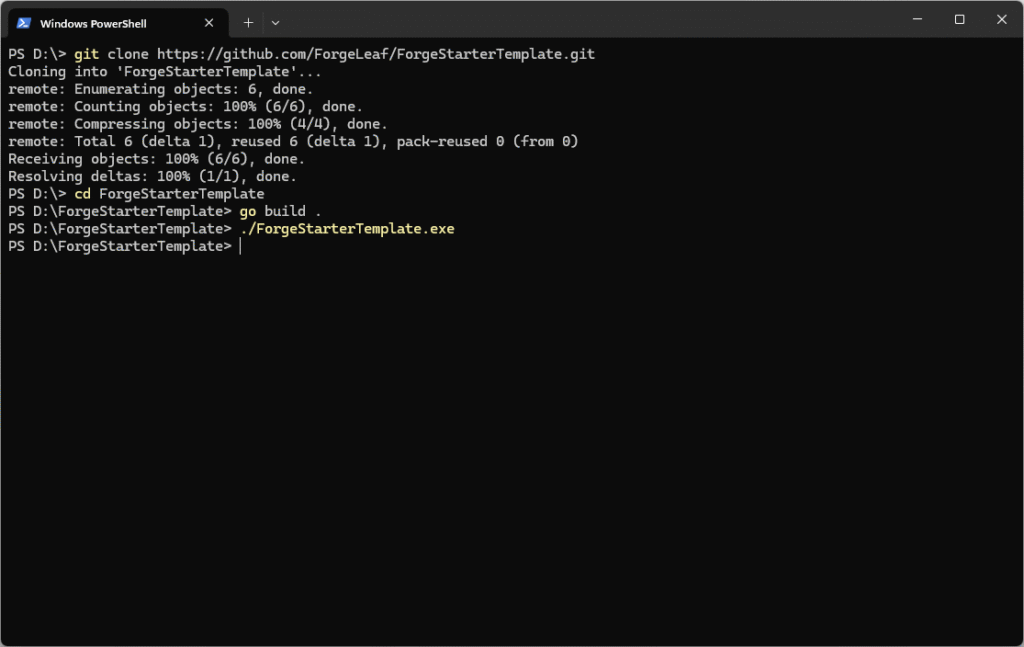Select the ./ForgeStarterTemplate.exe command text
The image size is (1024, 647).
347,228
